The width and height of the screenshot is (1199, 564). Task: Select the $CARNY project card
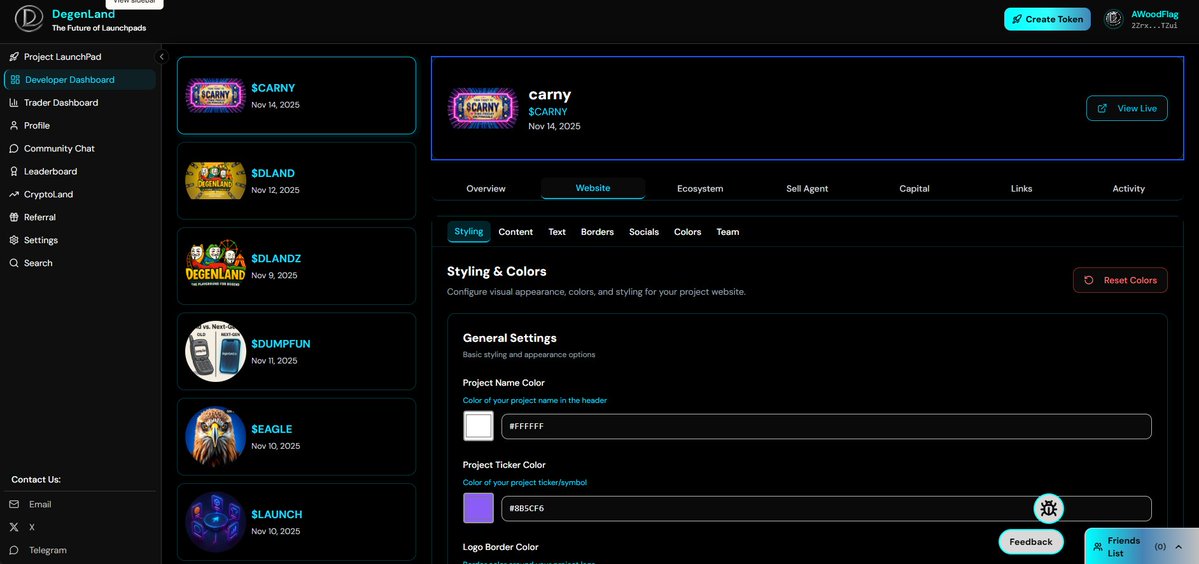[x=297, y=96]
